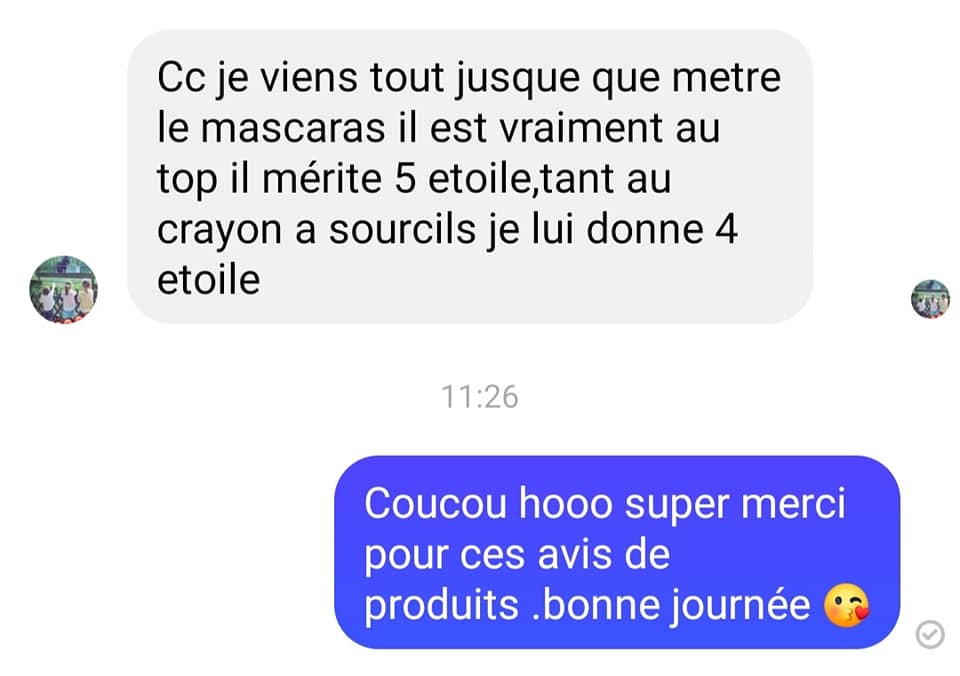Select the 11:26 timestamp

click(479, 397)
